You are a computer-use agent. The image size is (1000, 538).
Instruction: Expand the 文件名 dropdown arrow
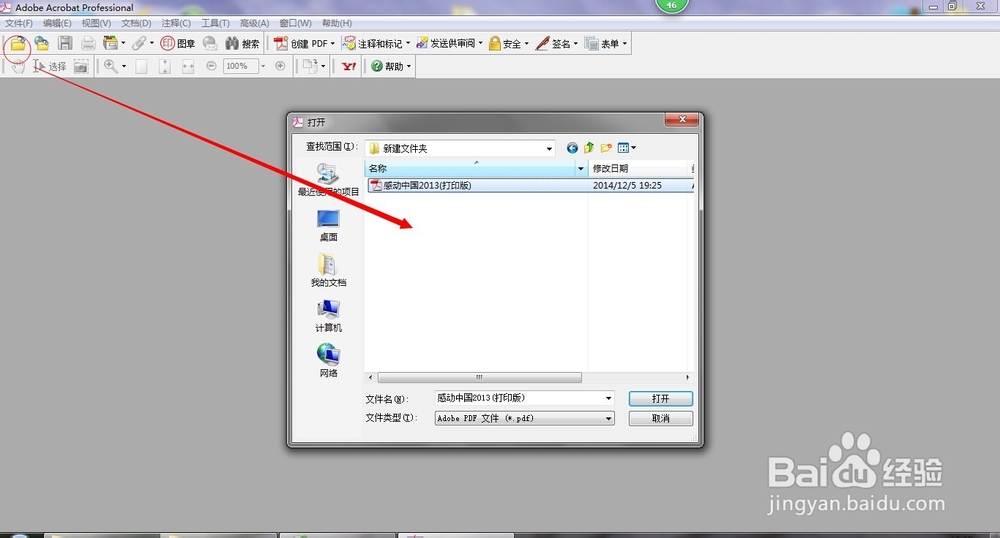608,398
